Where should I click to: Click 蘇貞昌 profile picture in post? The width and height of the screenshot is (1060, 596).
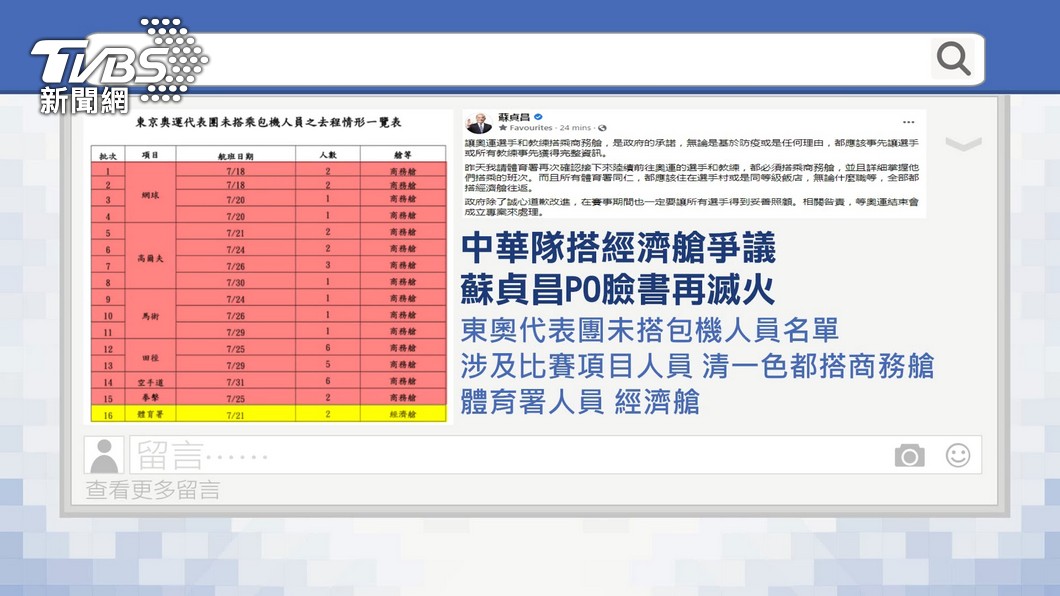[479, 123]
